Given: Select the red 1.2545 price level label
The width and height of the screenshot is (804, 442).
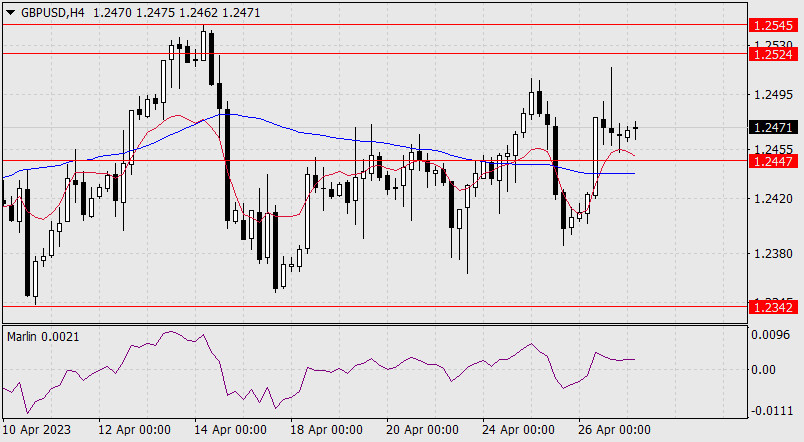Looking at the screenshot, I should click(771, 24).
